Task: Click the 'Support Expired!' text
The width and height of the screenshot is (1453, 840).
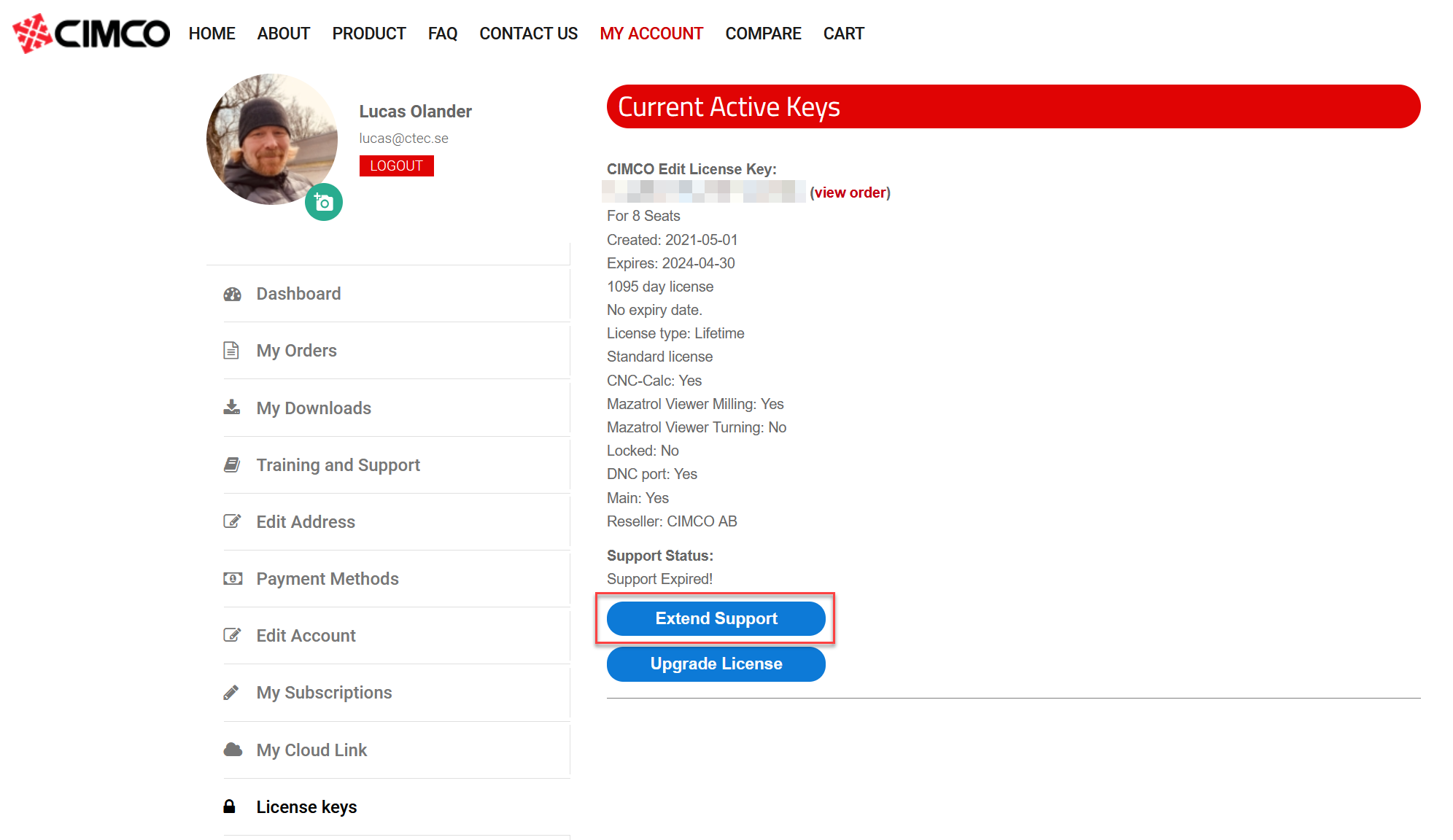Action: point(660,579)
